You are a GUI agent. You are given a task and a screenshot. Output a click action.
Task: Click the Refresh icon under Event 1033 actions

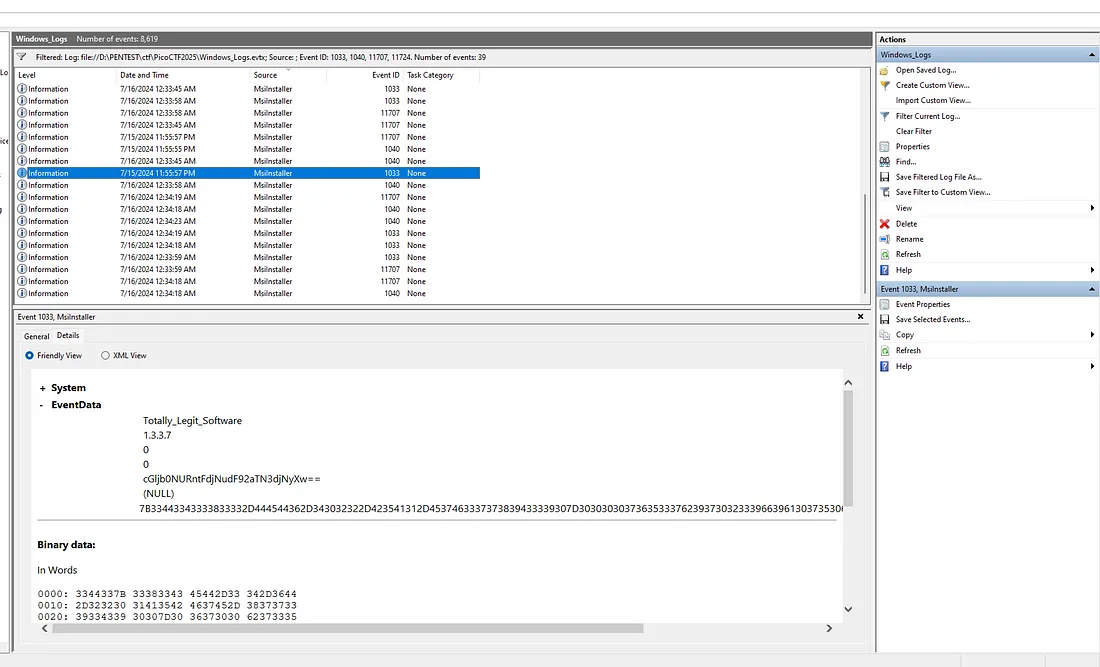[885, 350]
